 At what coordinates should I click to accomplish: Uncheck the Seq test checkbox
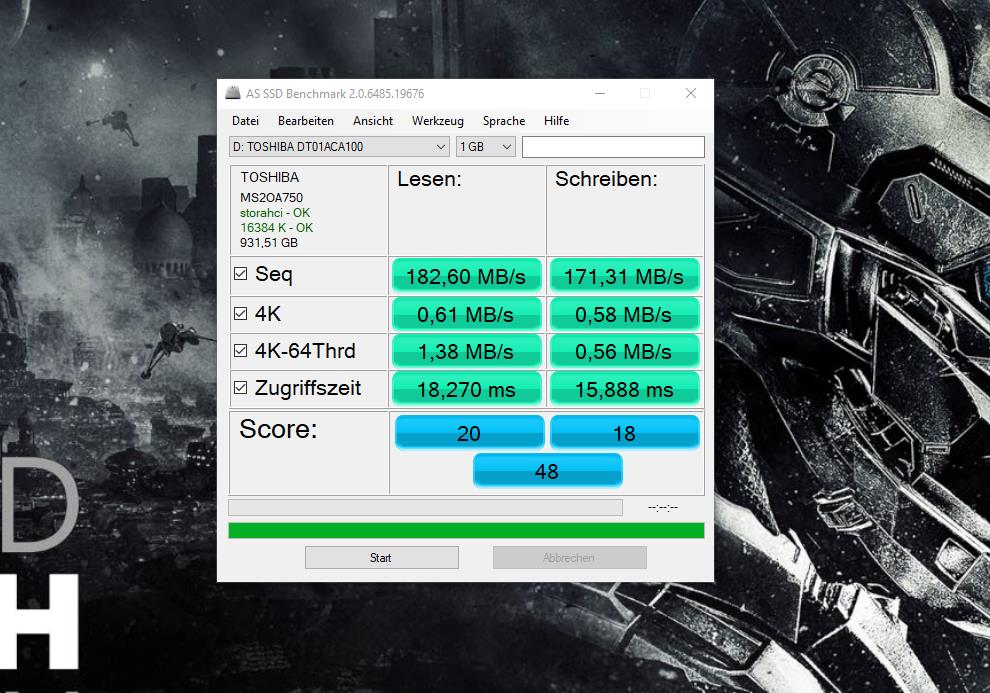[241, 273]
